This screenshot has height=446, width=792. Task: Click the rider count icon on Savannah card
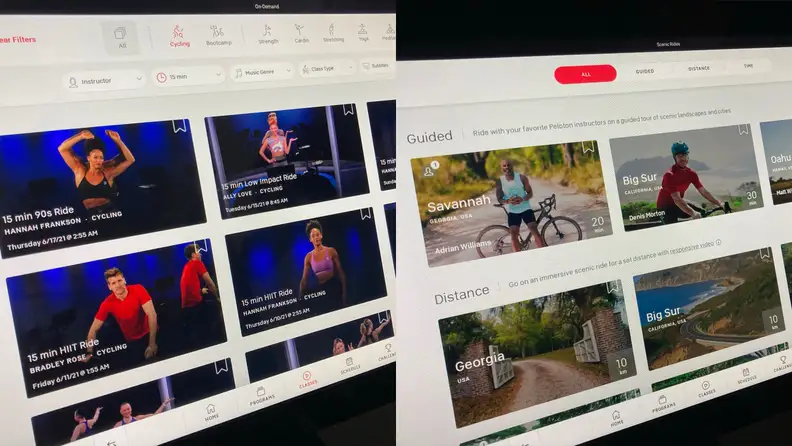[x=431, y=169]
